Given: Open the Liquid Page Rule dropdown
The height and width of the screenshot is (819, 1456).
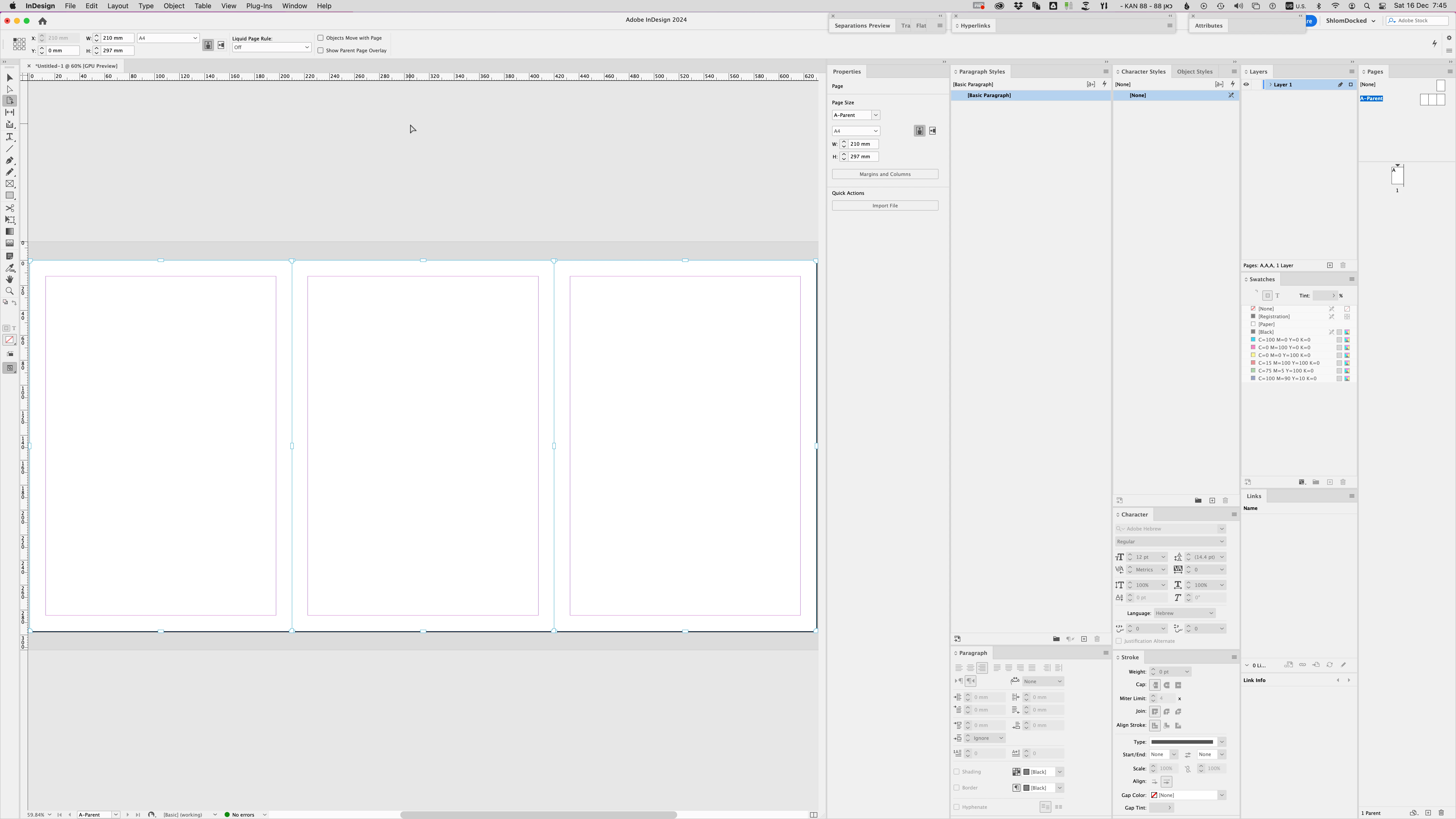Looking at the screenshot, I should (x=271, y=47).
